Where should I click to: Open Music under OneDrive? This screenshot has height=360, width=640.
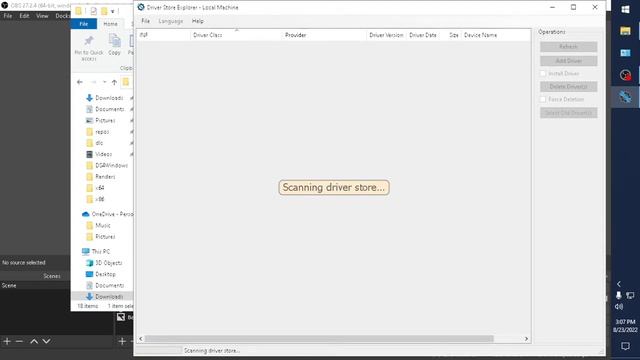coord(102,225)
